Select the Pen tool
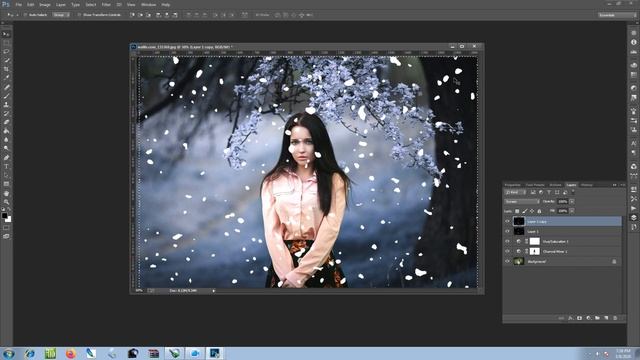 (x=6, y=157)
